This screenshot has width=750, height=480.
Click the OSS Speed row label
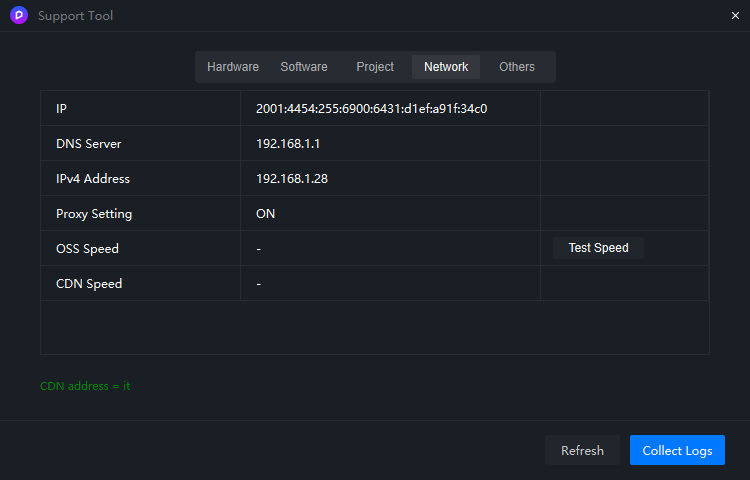tap(87, 249)
